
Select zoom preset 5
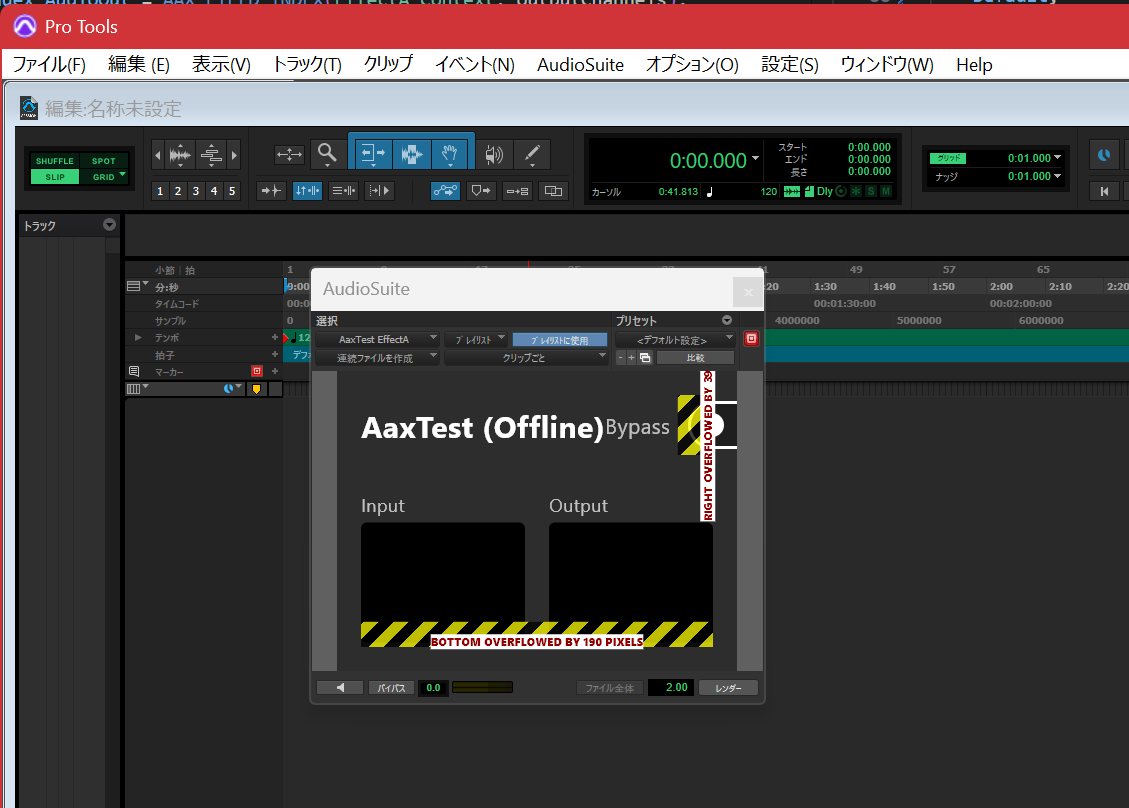tap(232, 191)
